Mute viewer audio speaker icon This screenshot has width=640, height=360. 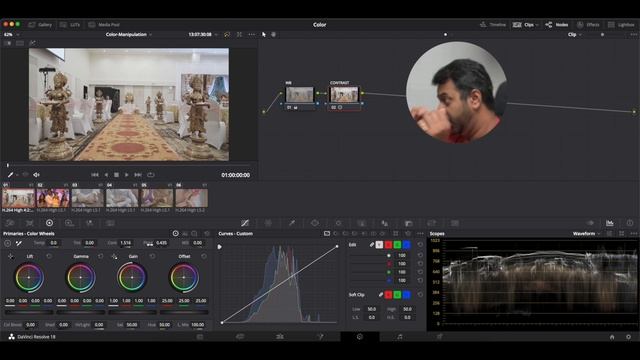point(36,175)
